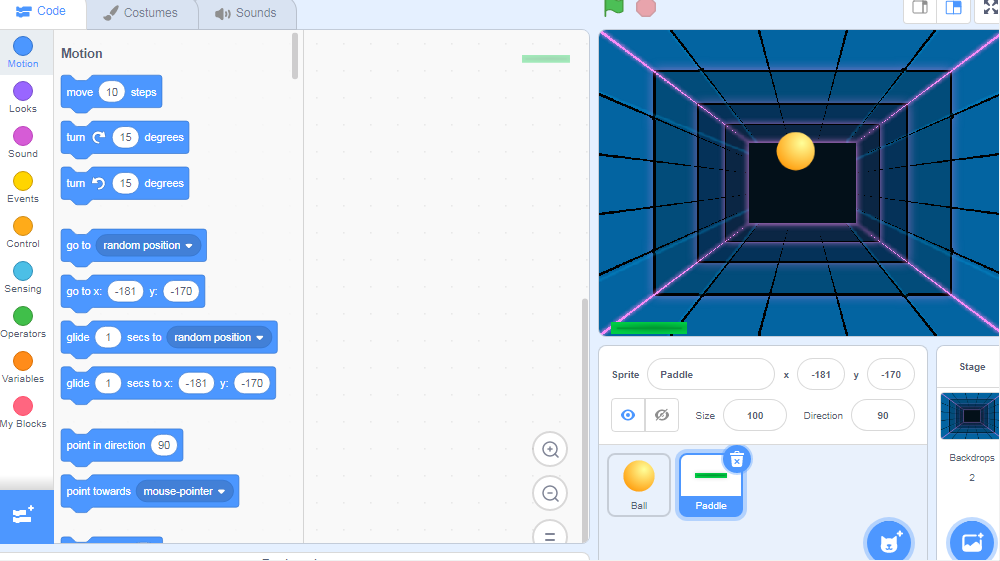This screenshot has height=561, width=1000.
Task: Edit the sprite Direction field 90
Action: tap(883, 416)
